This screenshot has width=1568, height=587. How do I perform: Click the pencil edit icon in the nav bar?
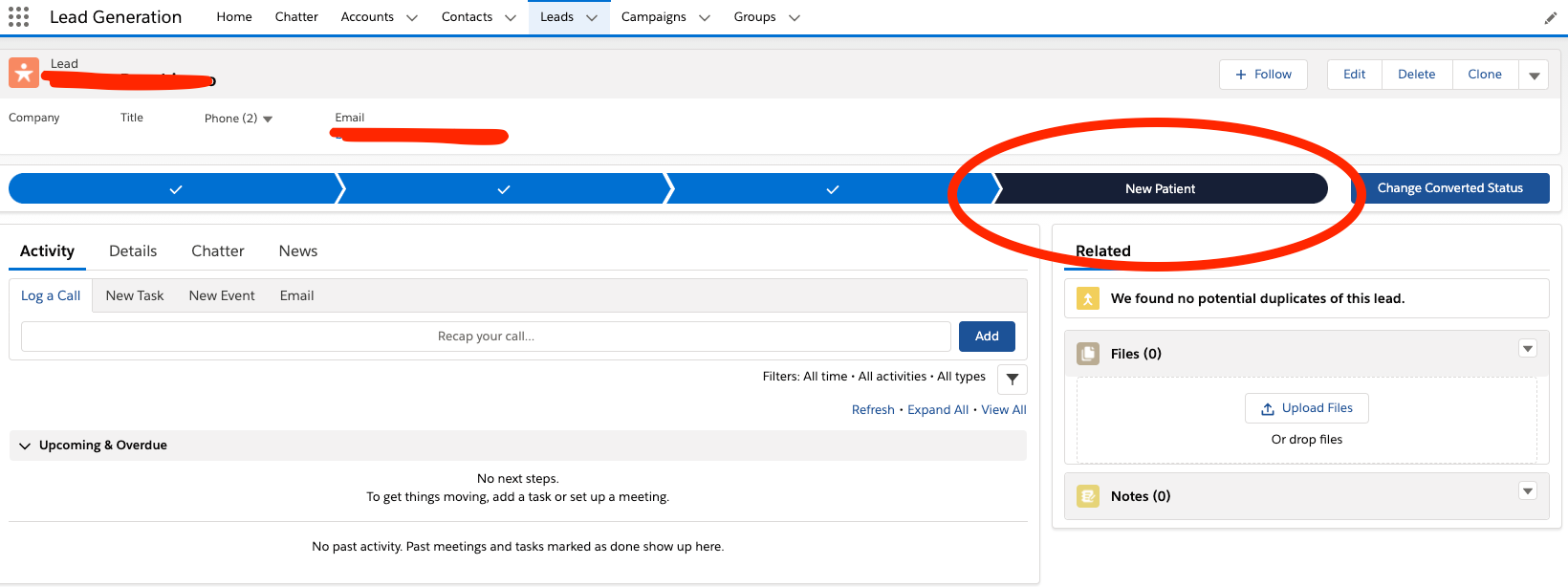coord(1550,17)
